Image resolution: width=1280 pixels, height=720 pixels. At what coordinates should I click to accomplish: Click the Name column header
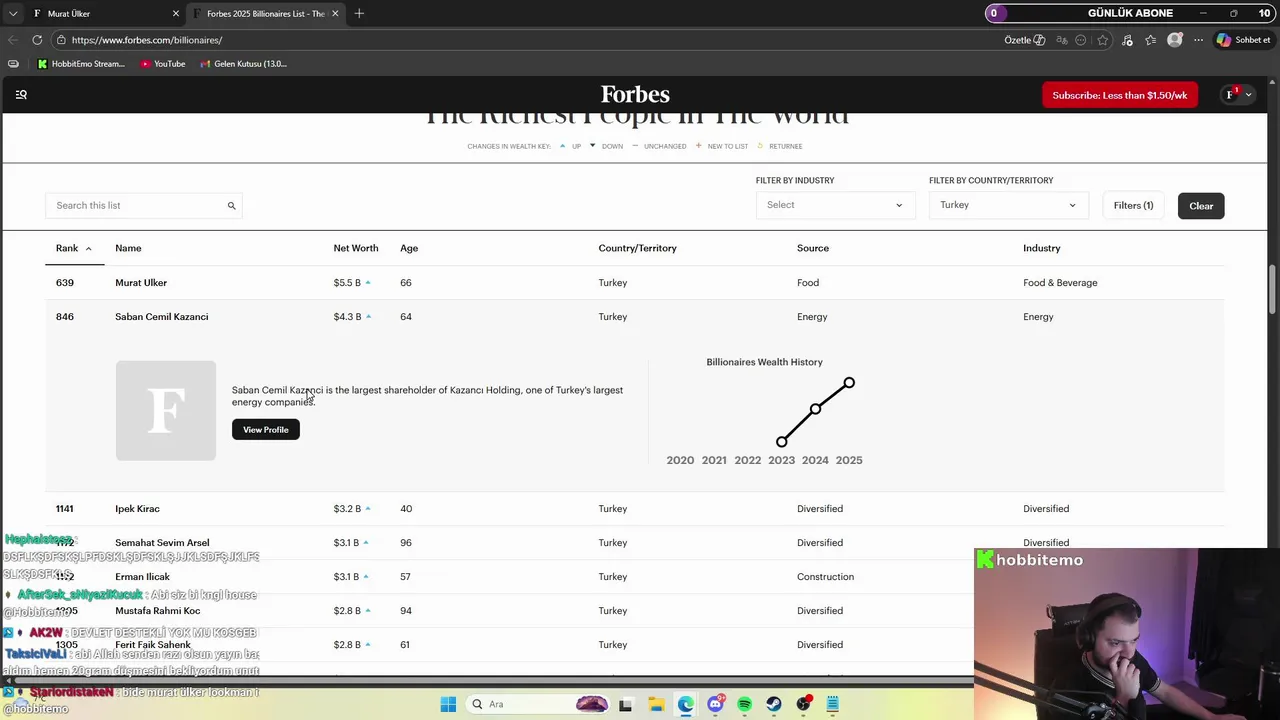[128, 248]
